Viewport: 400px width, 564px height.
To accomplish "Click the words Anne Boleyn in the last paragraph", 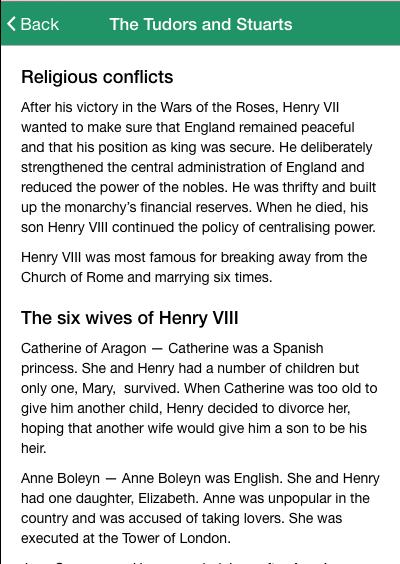I will click(60, 478).
